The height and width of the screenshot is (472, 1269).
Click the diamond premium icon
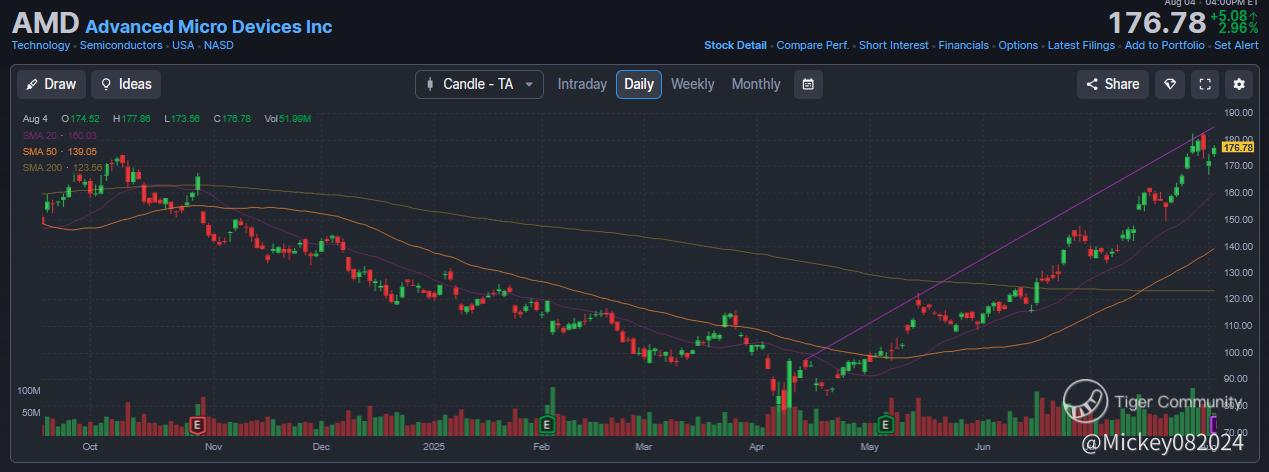(1168, 84)
